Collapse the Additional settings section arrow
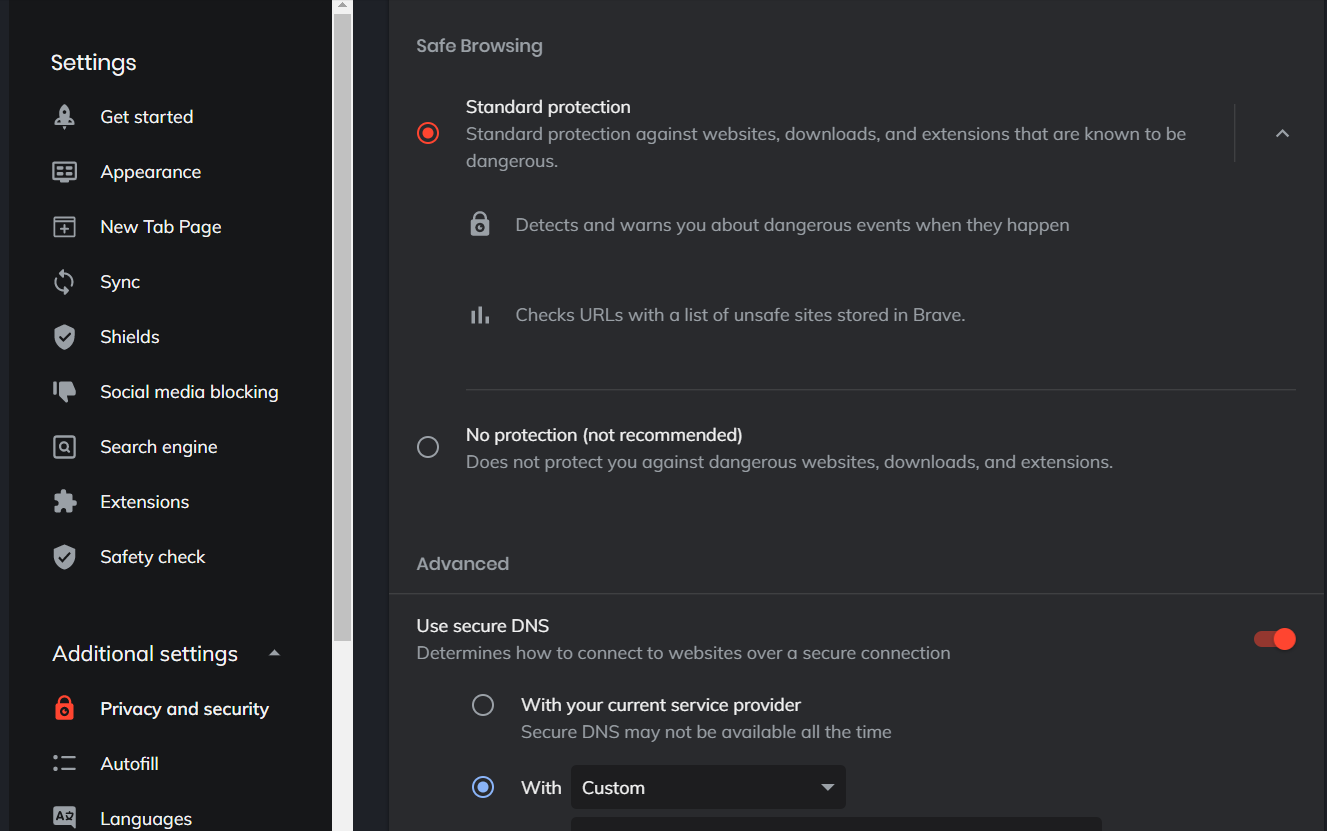 [275, 654]
